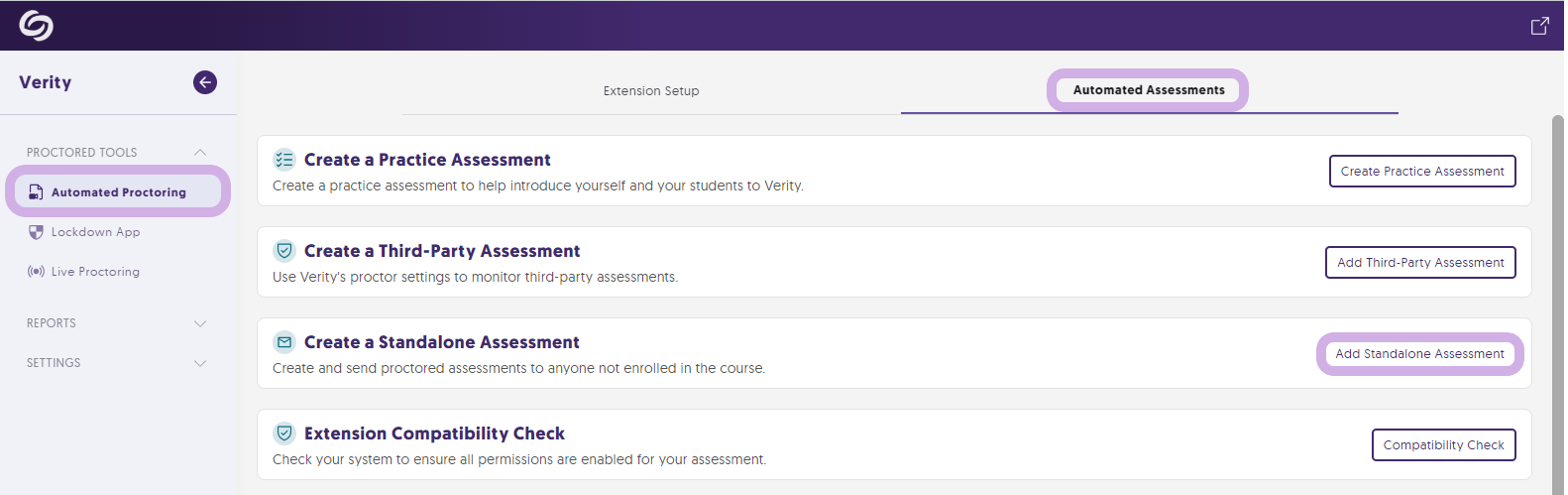Click Add Standalone Assessment button
1568x495 pixels.
(1419, 354)
